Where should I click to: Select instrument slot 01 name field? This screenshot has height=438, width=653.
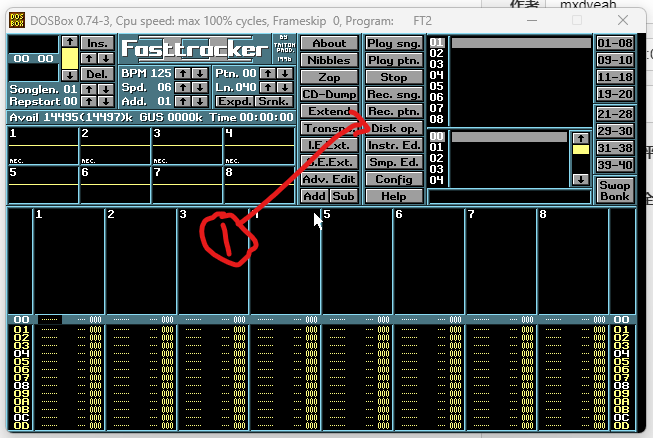coord(521,42)
